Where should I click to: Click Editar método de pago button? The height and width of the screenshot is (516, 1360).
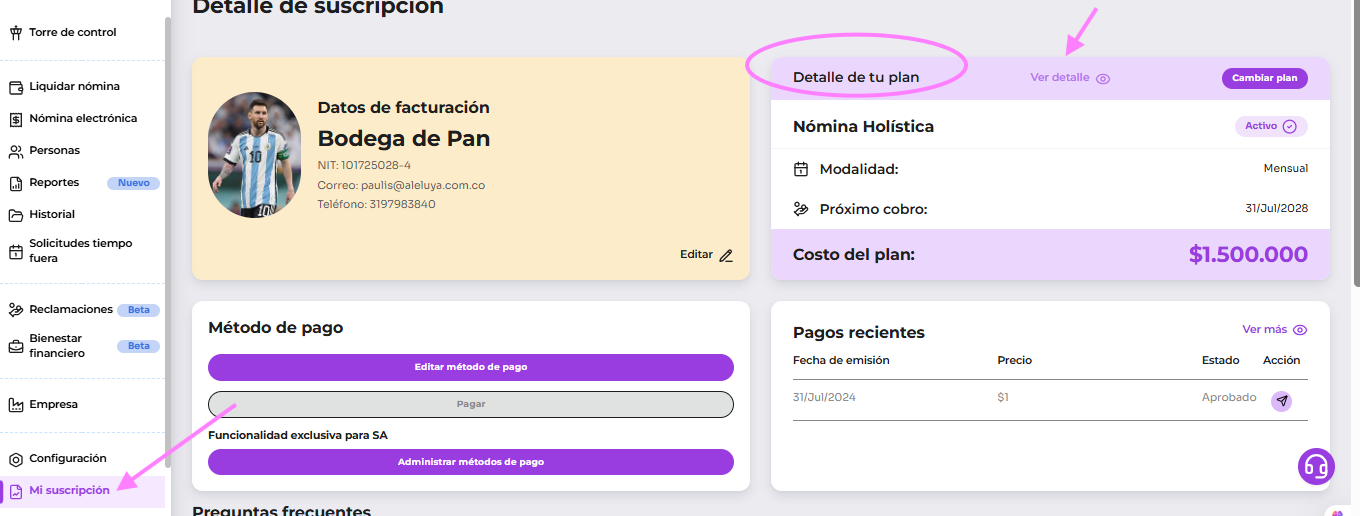tap(470, 367)
